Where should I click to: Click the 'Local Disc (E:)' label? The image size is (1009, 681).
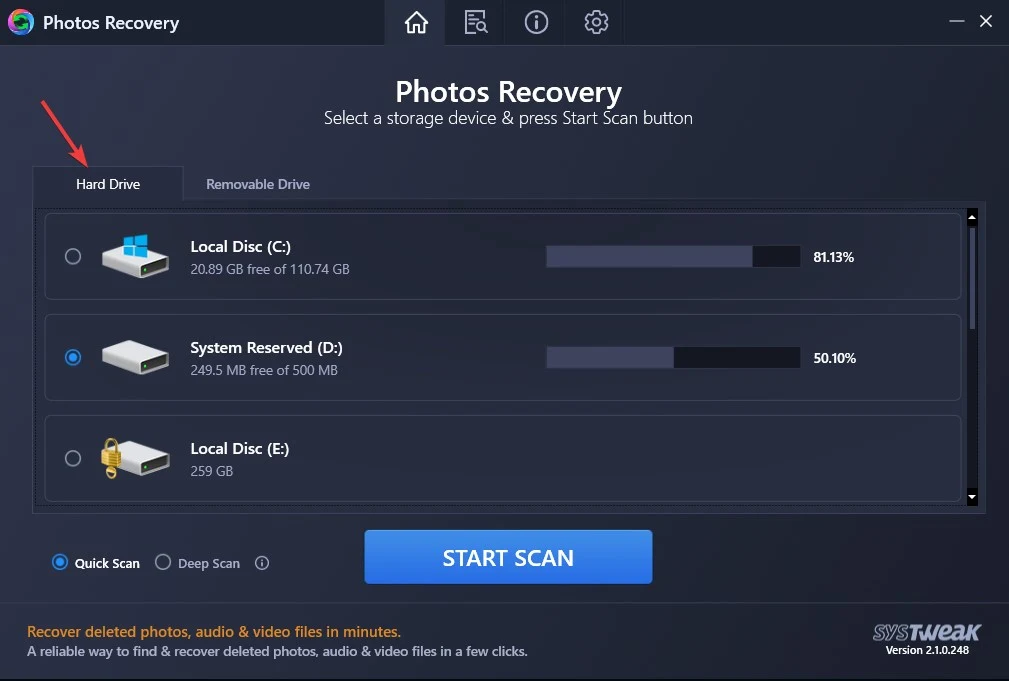(239, 449)
